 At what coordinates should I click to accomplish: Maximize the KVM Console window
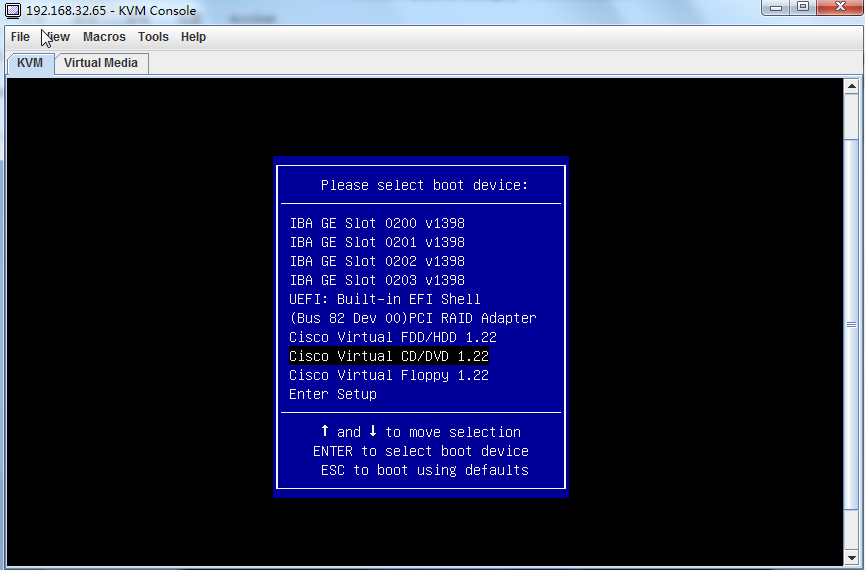803,7
